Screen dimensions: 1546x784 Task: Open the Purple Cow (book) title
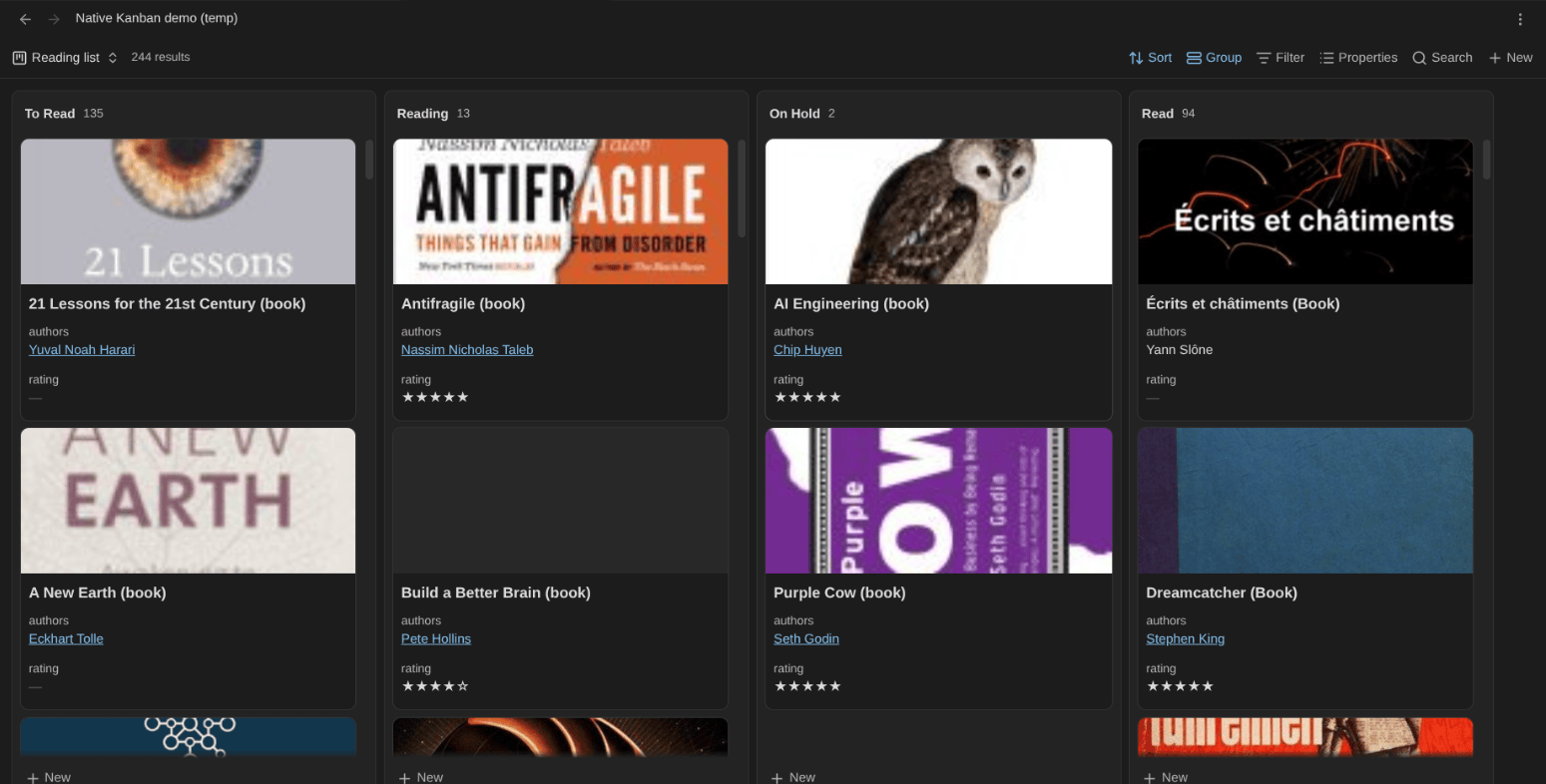point(839,593)
